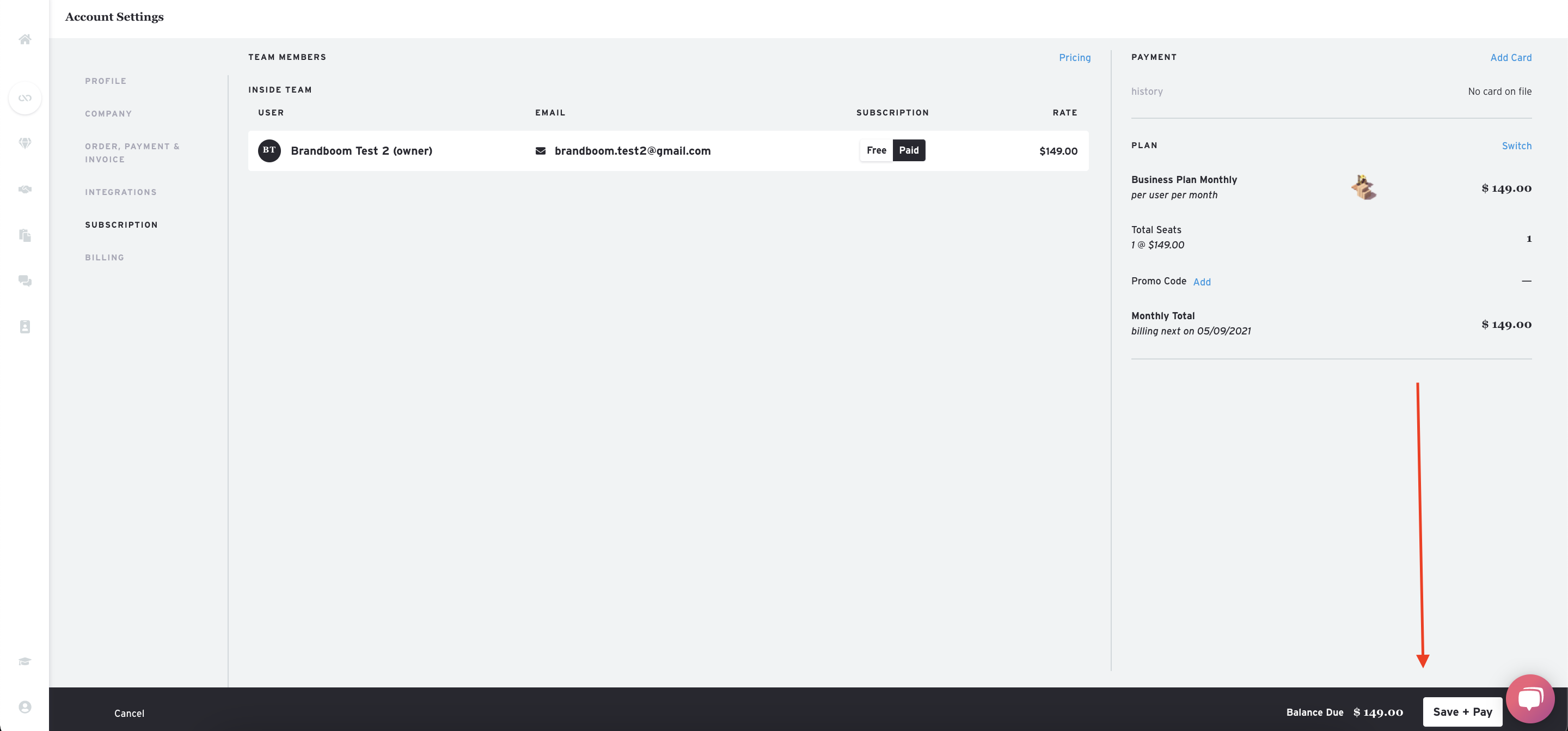This screenshot has height=731, width=1568.
Task: Click Brandboom Test 2 (owner) name
Action: click(x=362, y=151)
